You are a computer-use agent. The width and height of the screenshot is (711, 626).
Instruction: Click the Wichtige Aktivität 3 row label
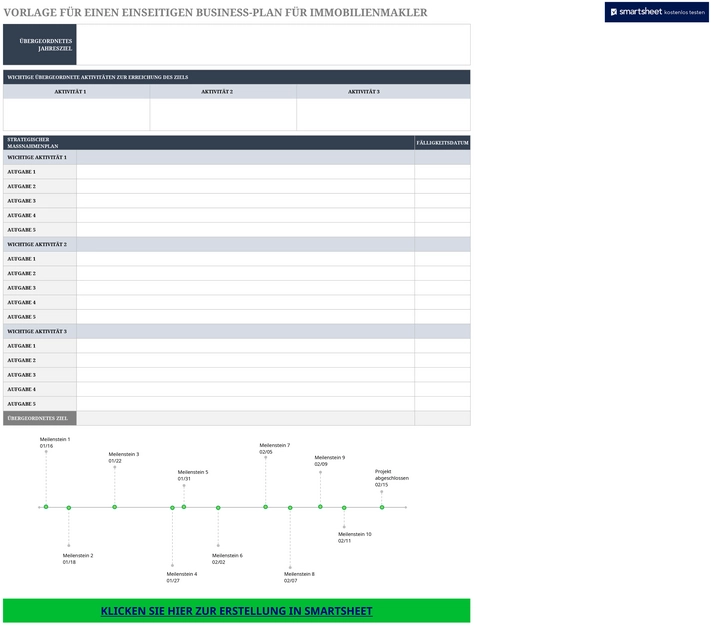coord(40,331)
